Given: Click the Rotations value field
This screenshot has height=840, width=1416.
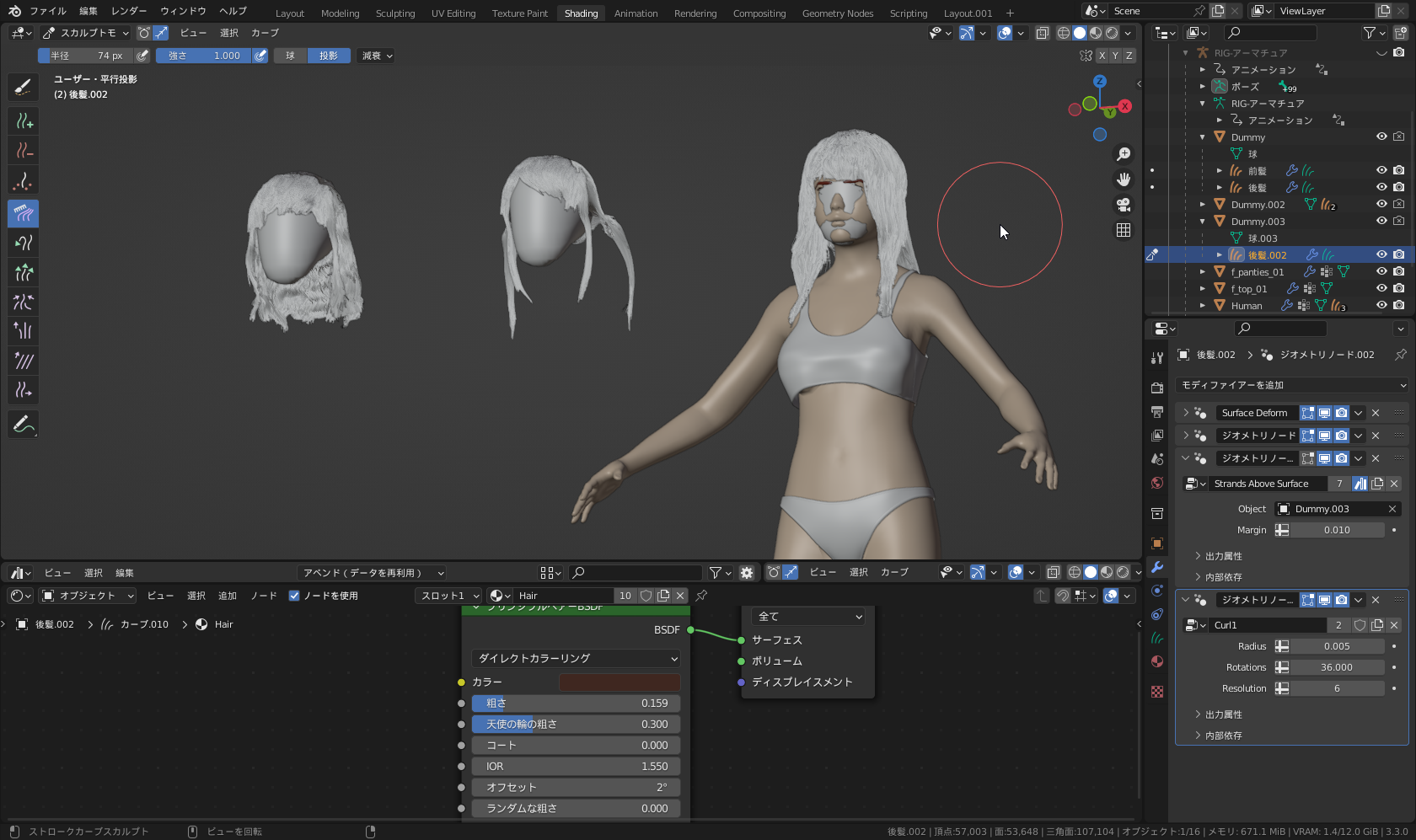Looking at the screenshot, I should pyautogui.click(x=1337, y=667).
